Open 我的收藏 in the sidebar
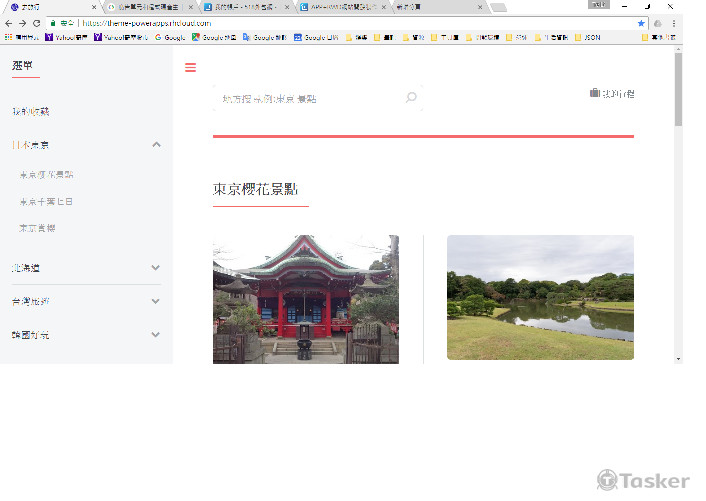 pyautogui.click(x=30, y=111)
